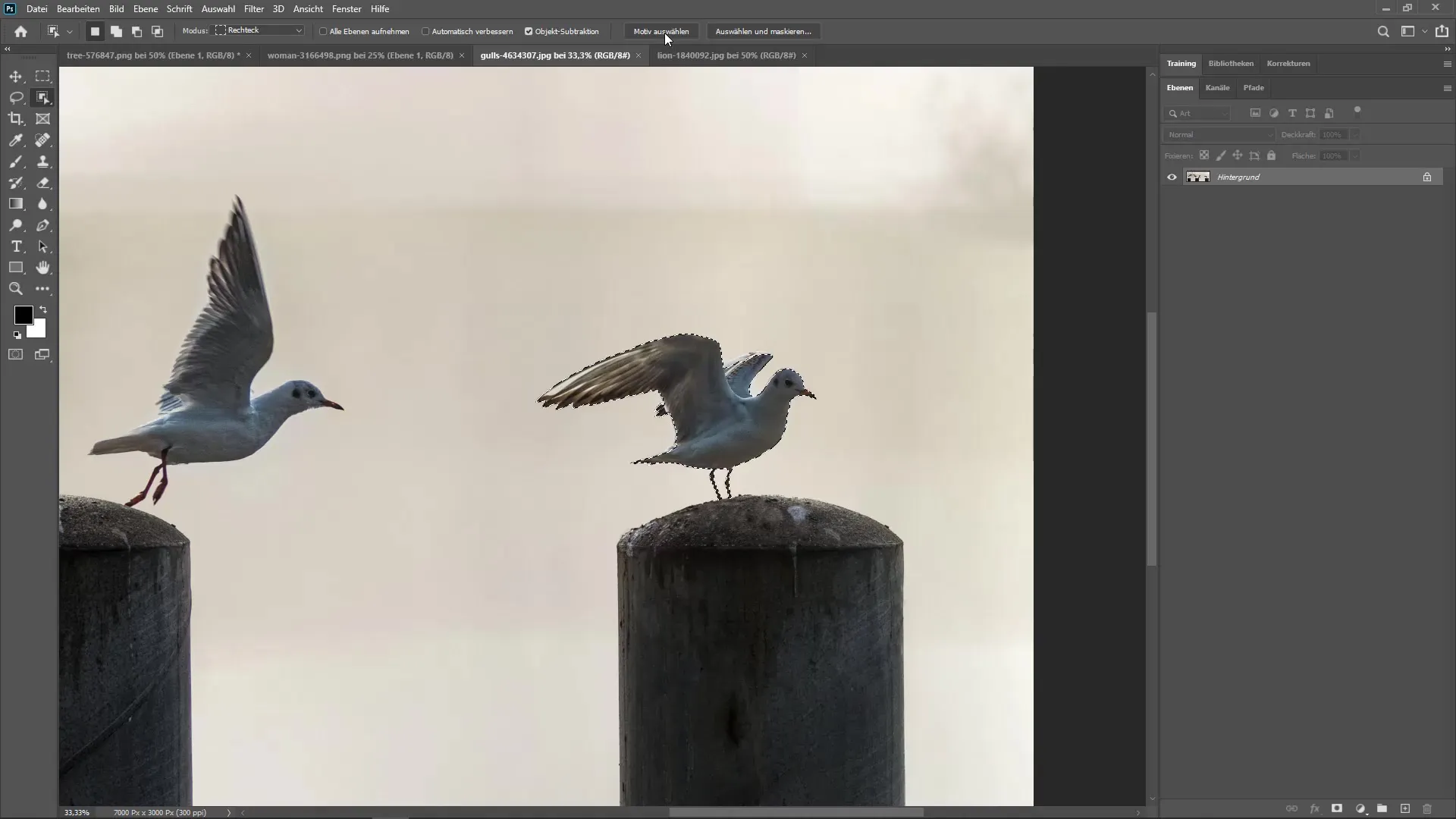Create a new layer
1456x819 pixels.
(x=1405, y=808)
